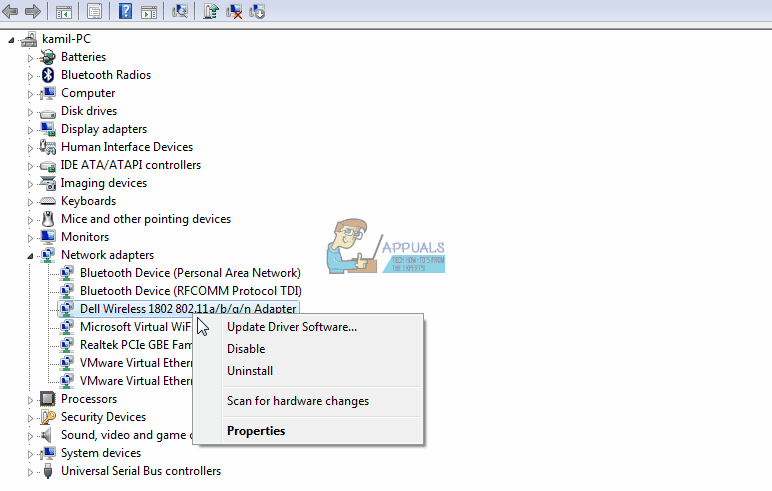
Task: Select Bluetooth Device (Personal Area Network)
Action: [190, 273]
